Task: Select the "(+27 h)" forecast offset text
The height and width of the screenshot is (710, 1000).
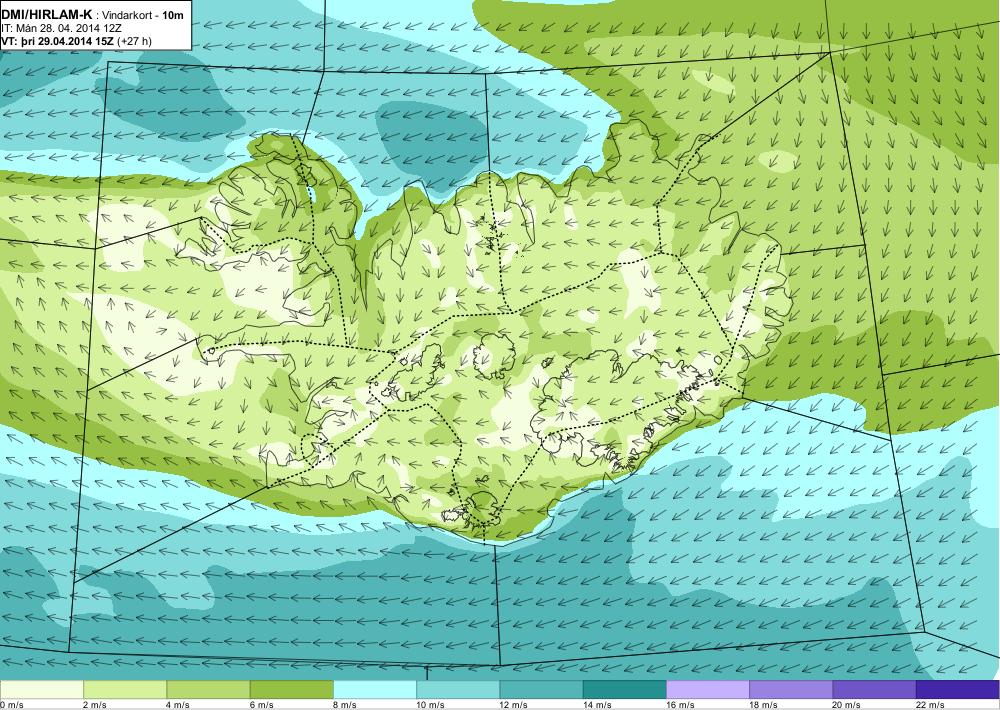Action: pyautogui.click(x=135, y=41)
